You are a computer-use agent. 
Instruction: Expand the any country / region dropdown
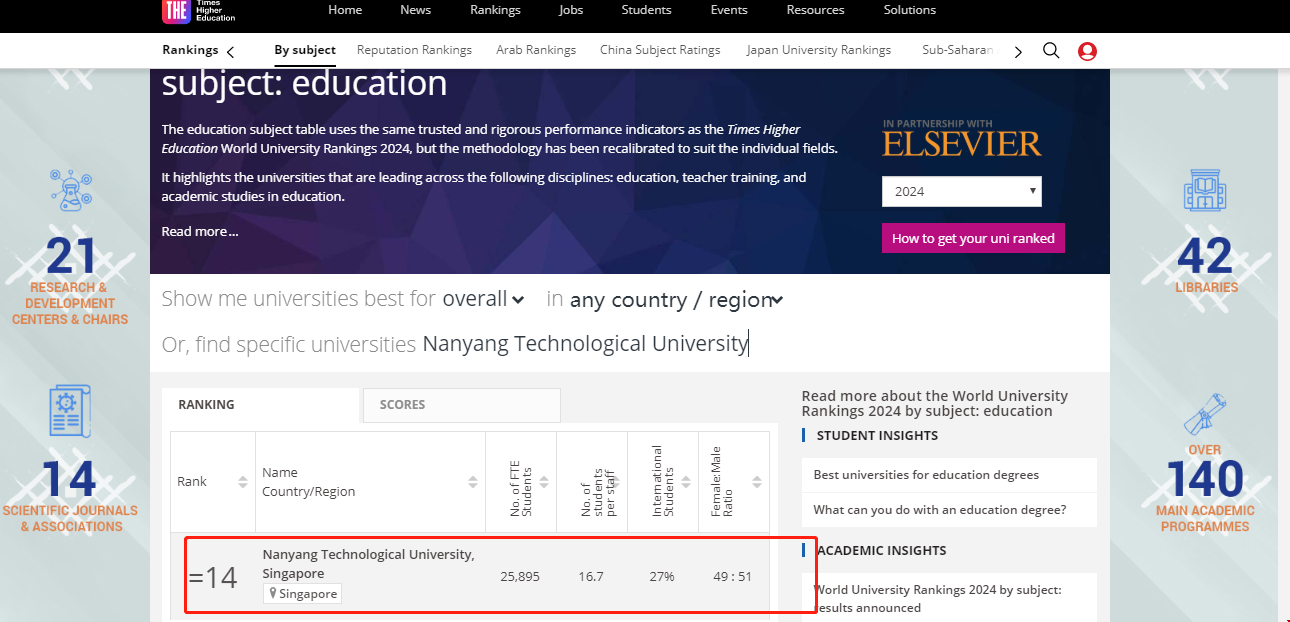pos(676,299)
